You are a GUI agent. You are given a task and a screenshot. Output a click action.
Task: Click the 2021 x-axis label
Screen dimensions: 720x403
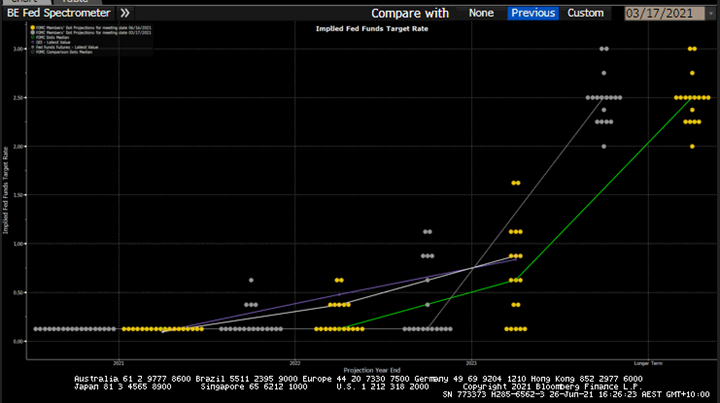point(118,363)
